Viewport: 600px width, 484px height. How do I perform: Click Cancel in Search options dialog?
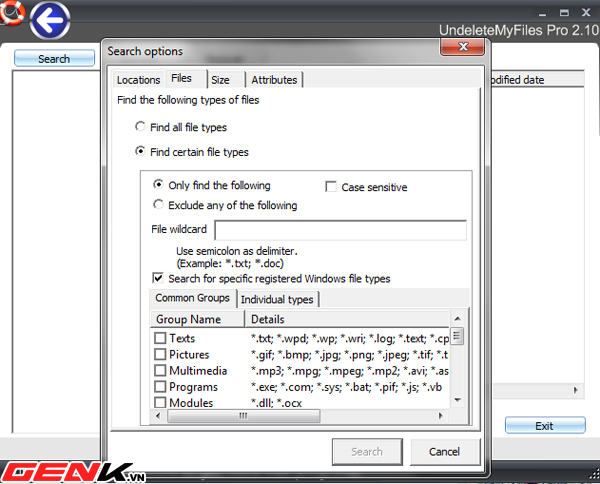(x=445, y=452)
